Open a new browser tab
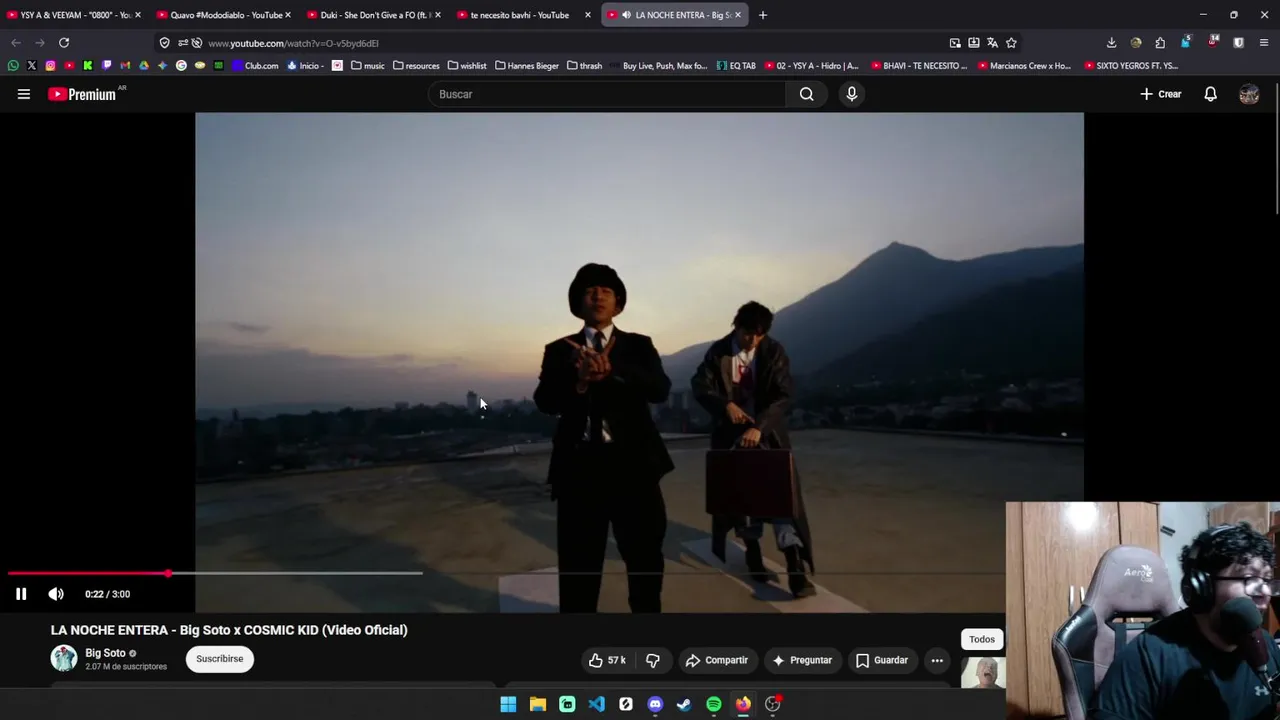This screenshot has height=720, width=1280. [763, 15]
